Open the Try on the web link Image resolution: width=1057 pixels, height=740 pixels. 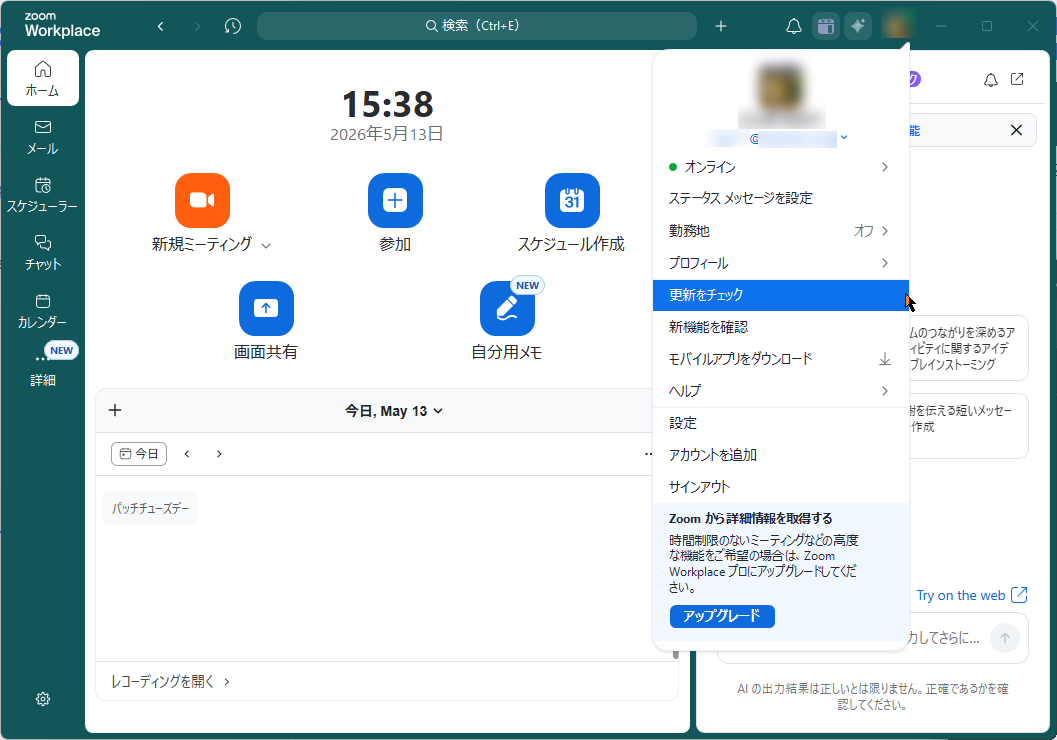click(x=971, y=595)
